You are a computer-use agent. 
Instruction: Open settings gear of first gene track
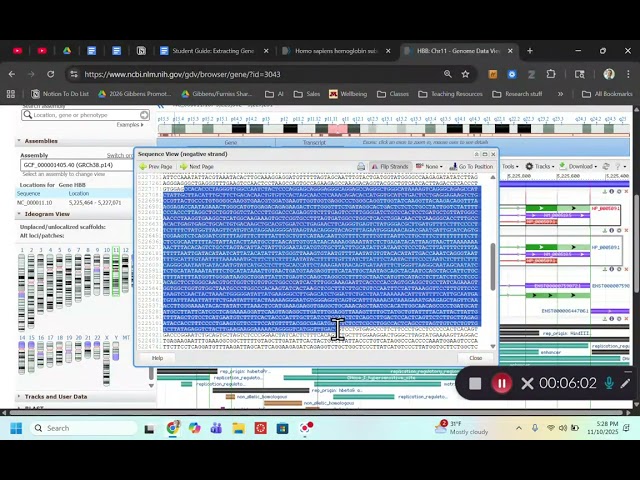coord(619,191)
